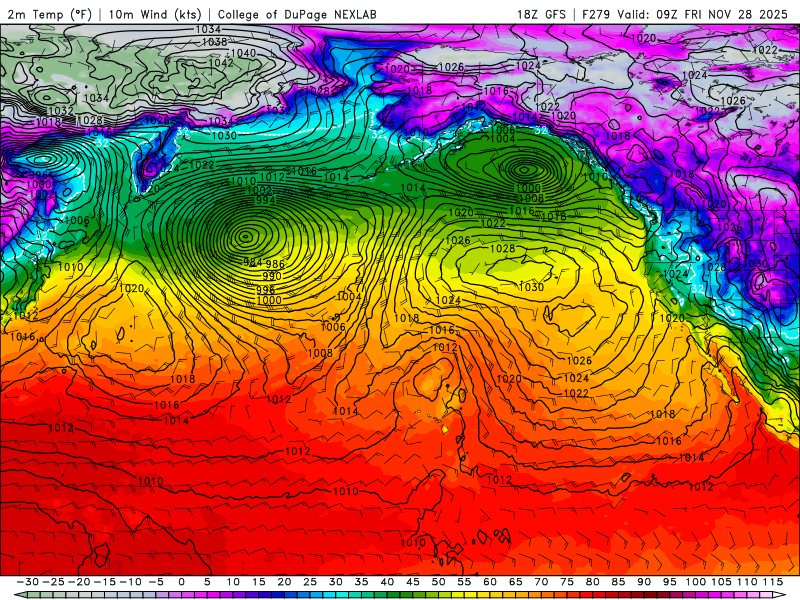The image size is (800, 600).
Task: Click the -25 label on the temperature scale
Action: pos(53,582)
